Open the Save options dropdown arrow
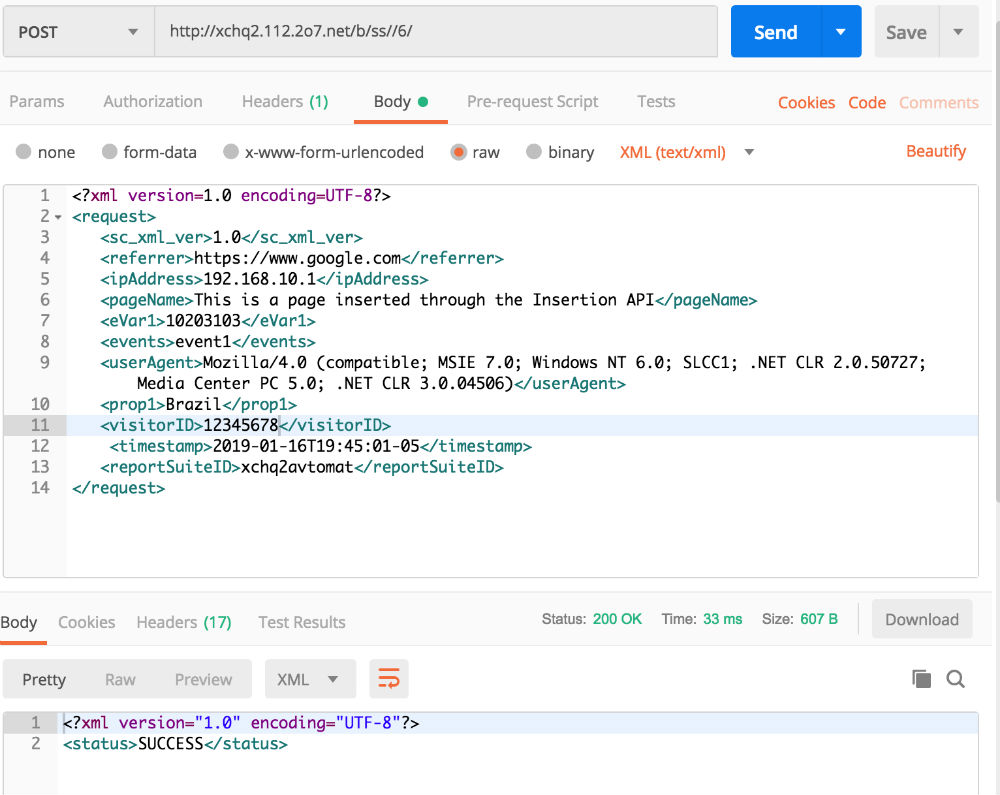 pyautogui.click(x=958, y=32)
